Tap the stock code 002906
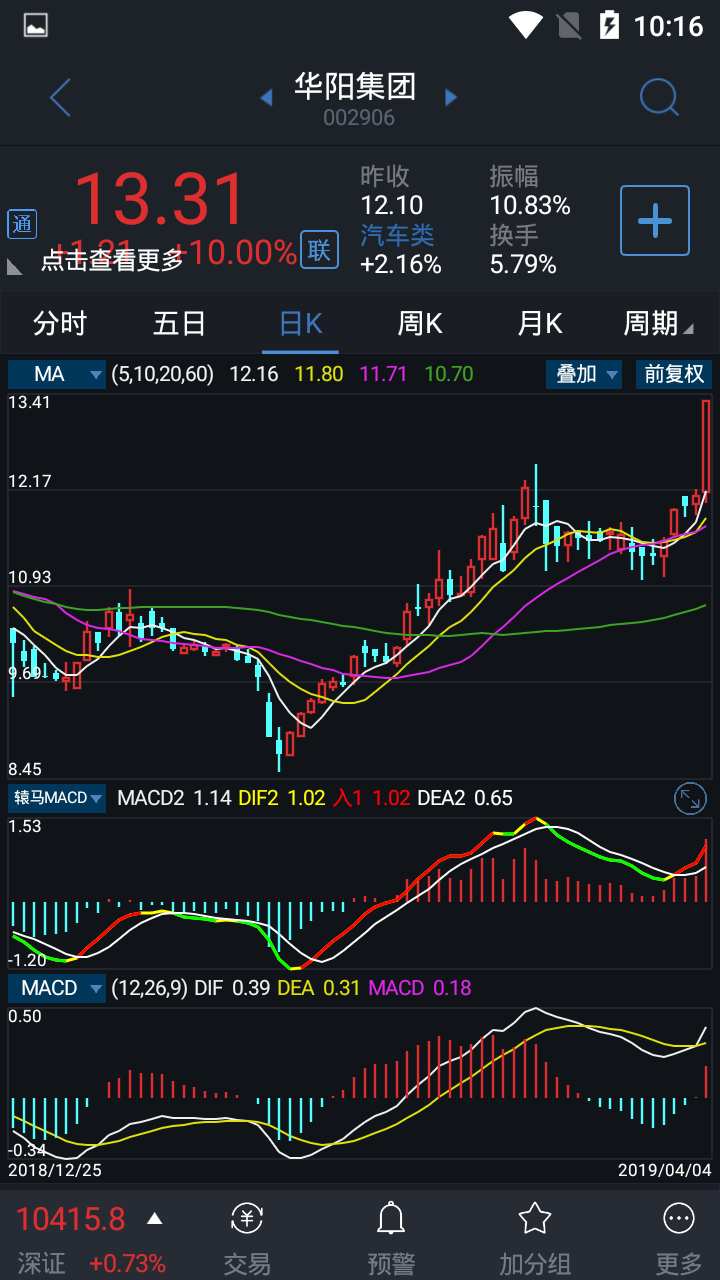 point(359,118)
